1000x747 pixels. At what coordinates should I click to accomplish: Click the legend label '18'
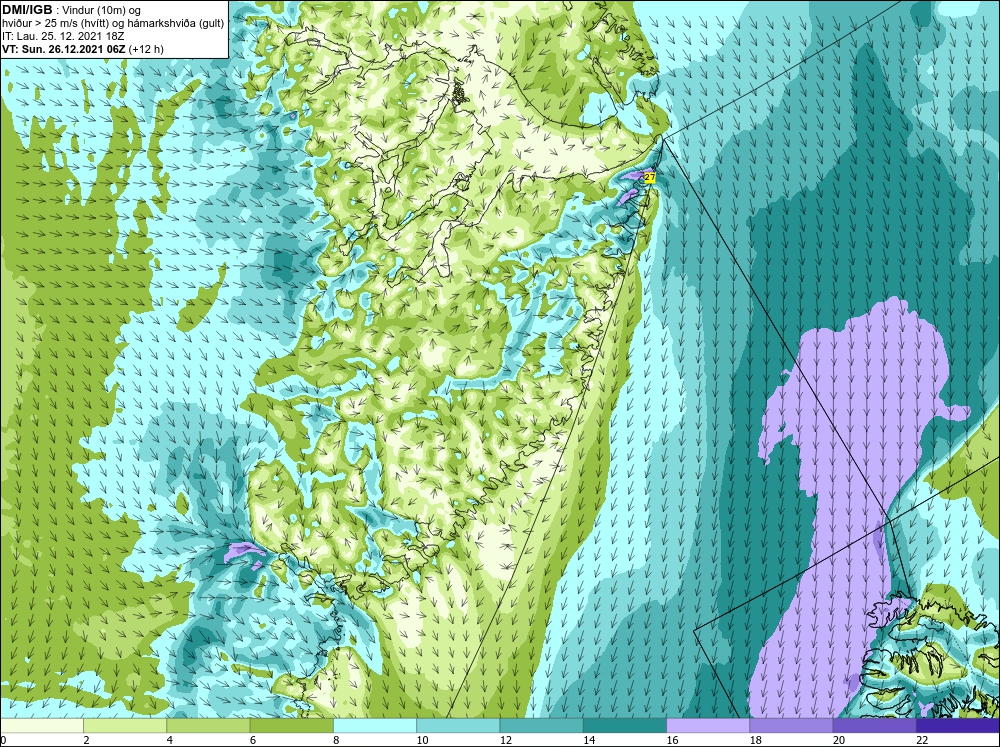click(x=756, y=740)
